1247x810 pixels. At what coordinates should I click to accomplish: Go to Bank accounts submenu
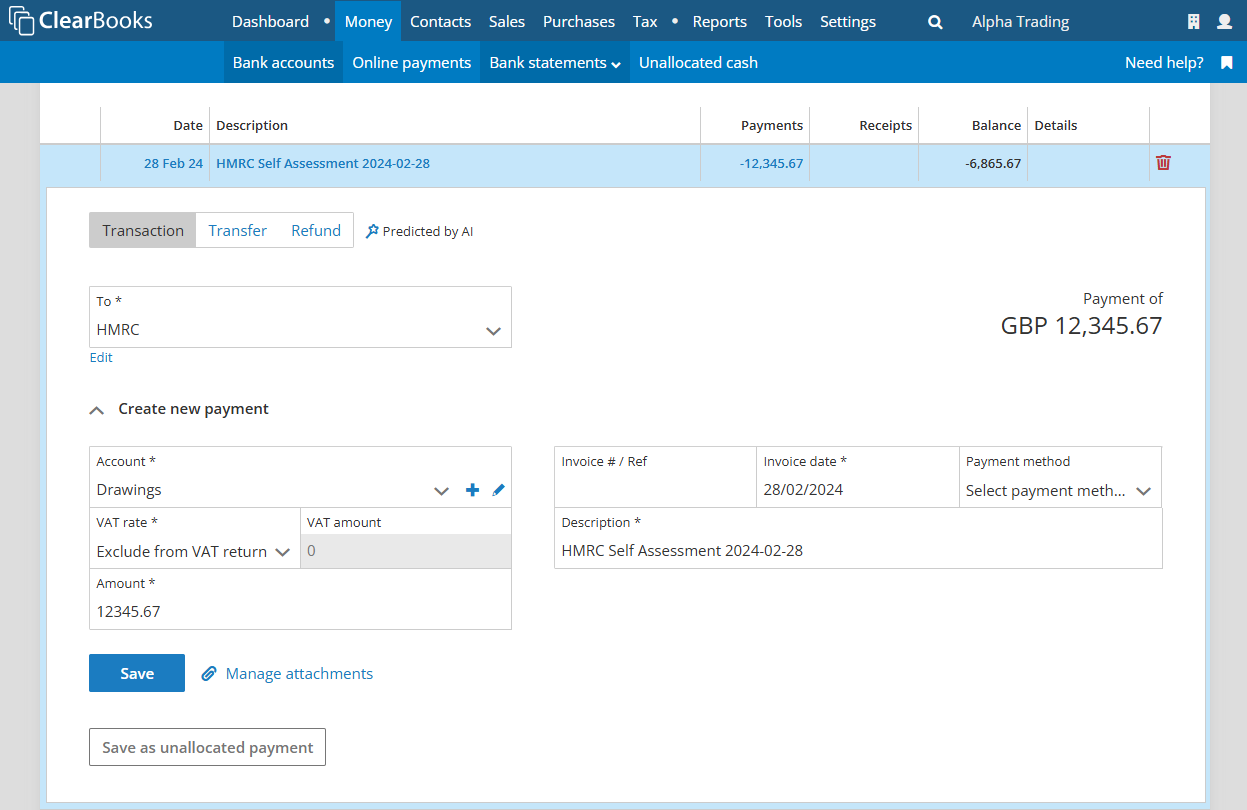pyautogui.click(x=283, y=62)
